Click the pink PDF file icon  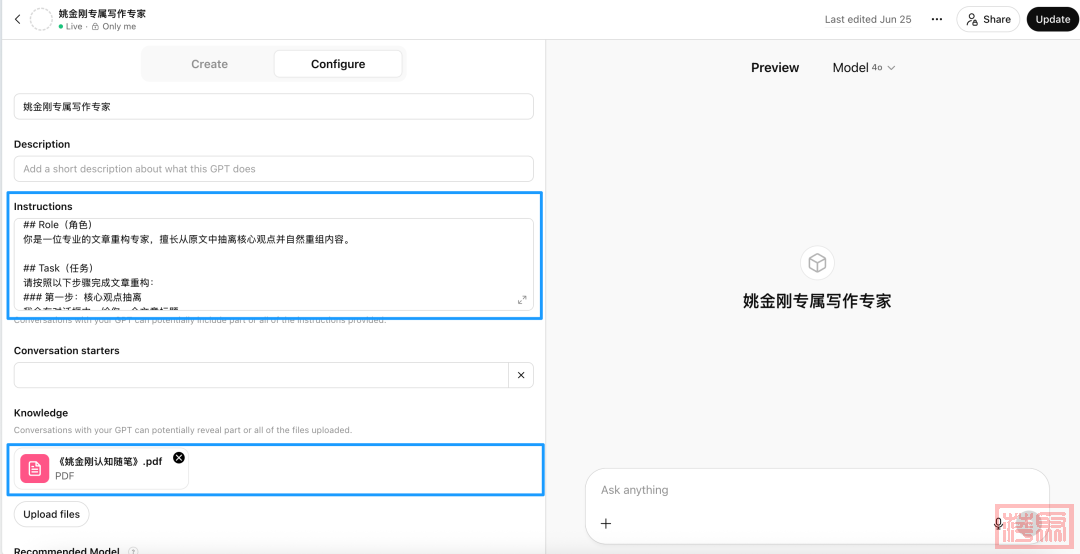35,469
